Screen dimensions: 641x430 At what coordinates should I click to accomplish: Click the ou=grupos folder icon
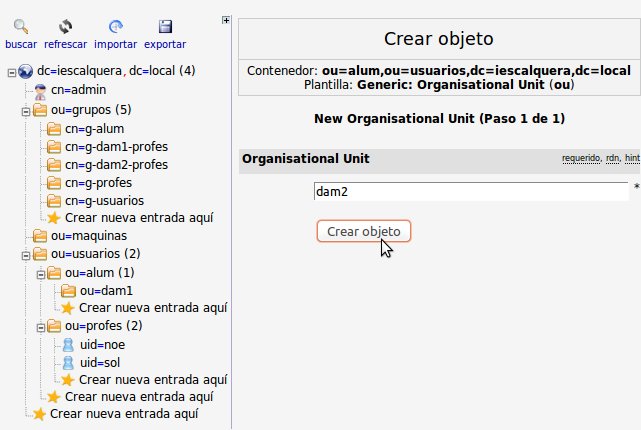pyautogui.click(x=40, y=110)
